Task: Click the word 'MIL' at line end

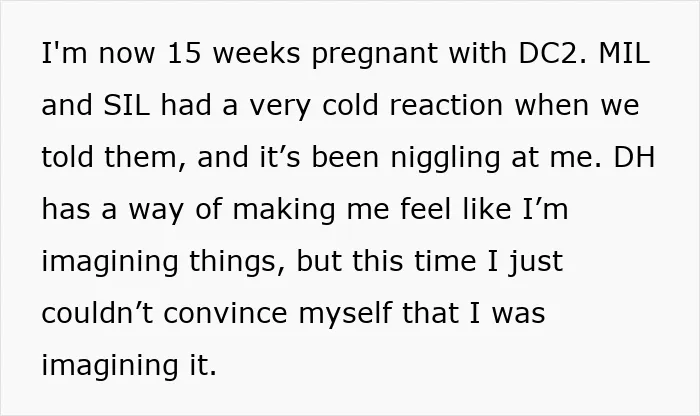Action: pos(624,53)
